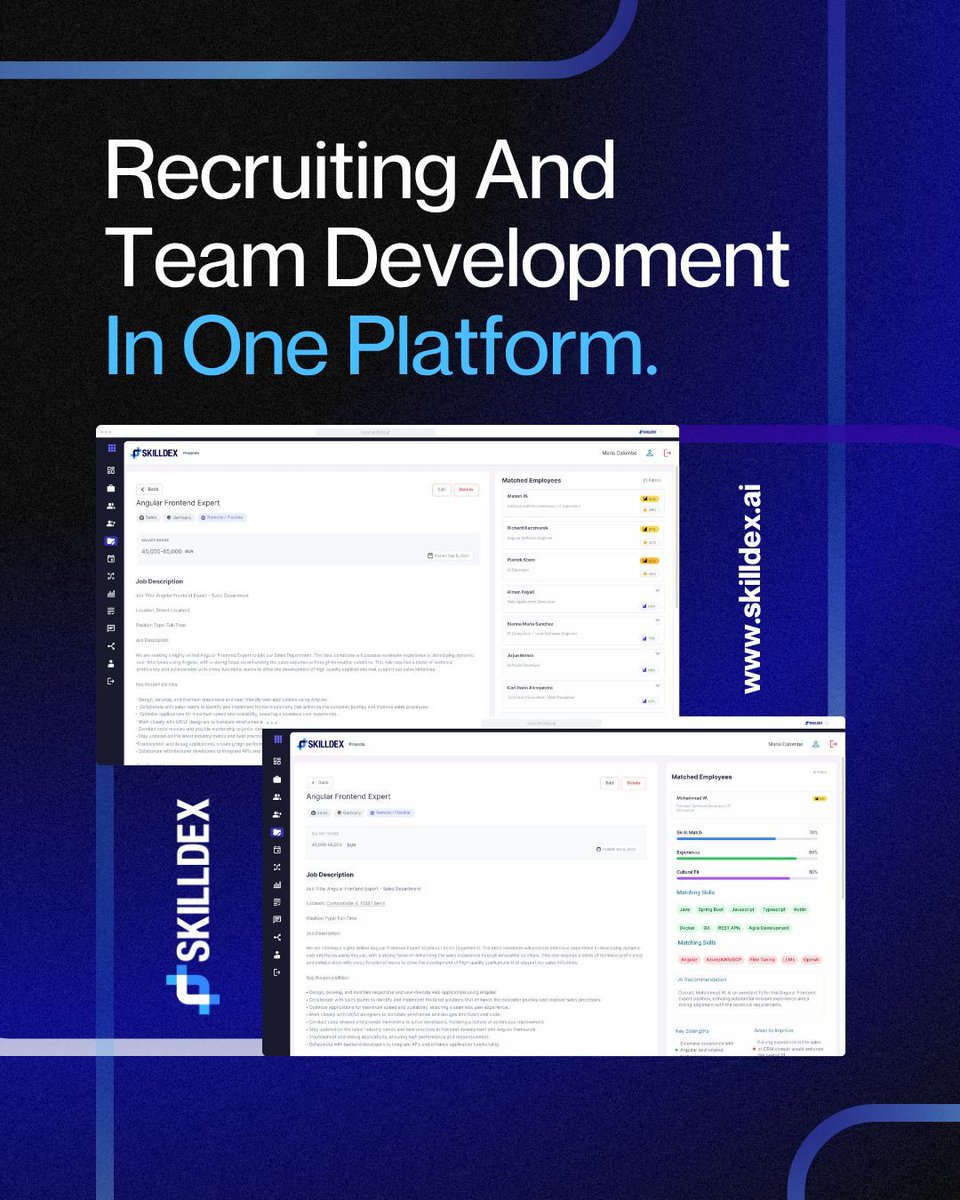Expand the Carl Dario Alessandro employee card
The height and width of the screenshot is (1200, 960).
pyautogui.click(x=657, y=685)
